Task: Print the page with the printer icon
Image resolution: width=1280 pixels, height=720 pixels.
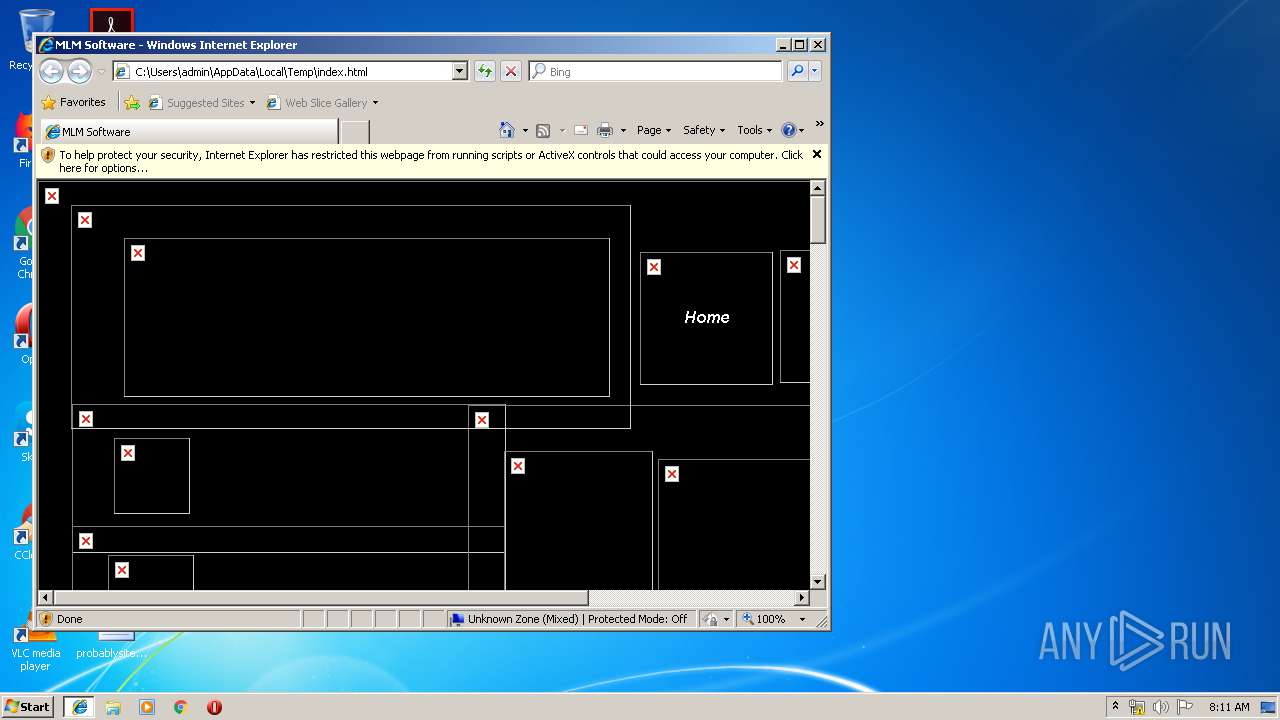Action: point(605,130)
